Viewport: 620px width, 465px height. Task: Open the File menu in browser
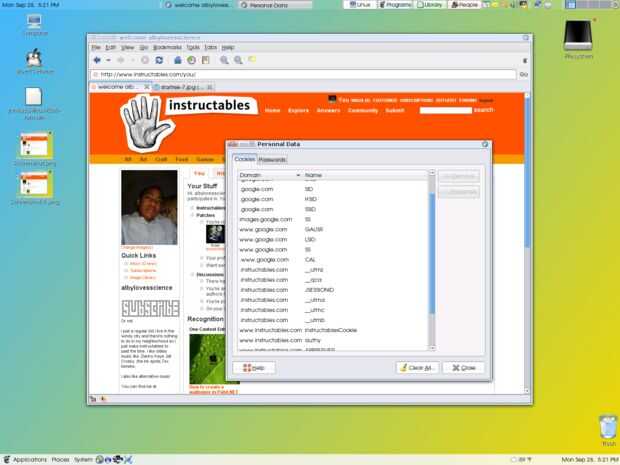click(96, 47)
